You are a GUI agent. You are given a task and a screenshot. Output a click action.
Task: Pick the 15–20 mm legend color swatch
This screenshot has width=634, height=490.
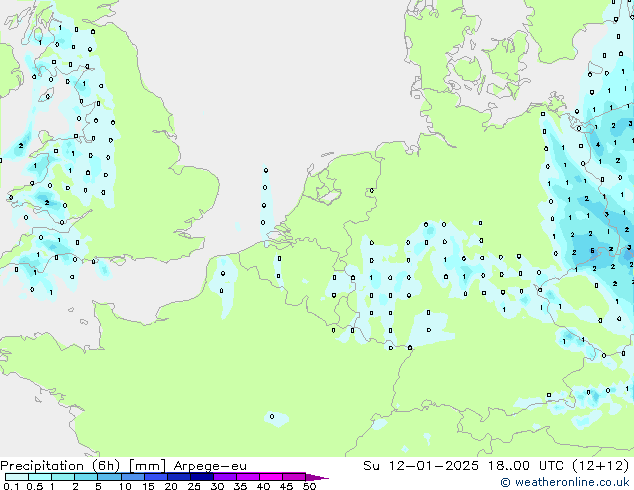[156, 477]
